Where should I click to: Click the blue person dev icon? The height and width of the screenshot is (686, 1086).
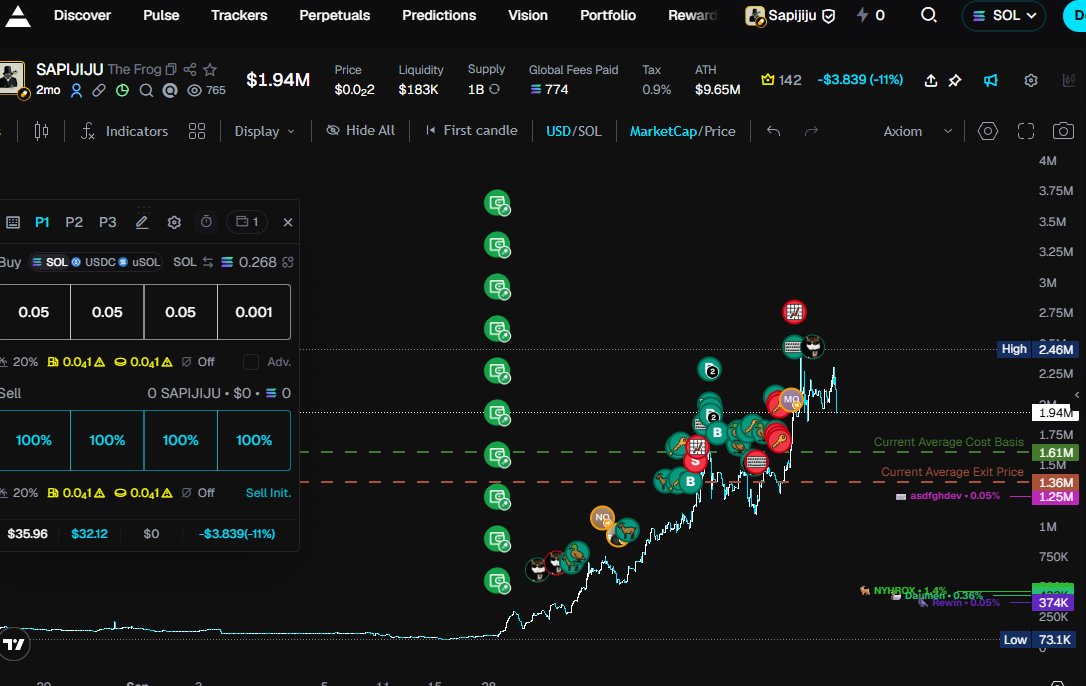tap(77, 90)
